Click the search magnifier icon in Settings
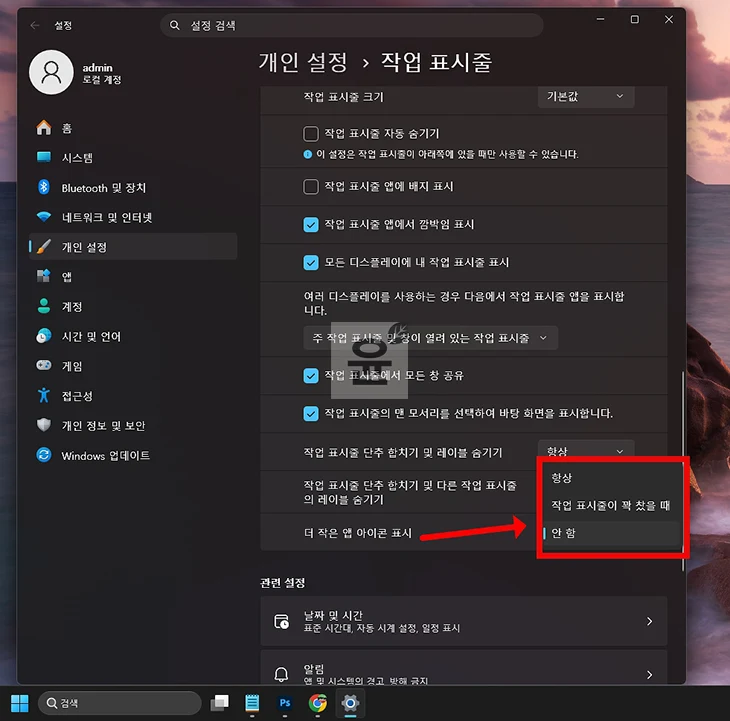 pyautogui.click(x=175, y=25)
